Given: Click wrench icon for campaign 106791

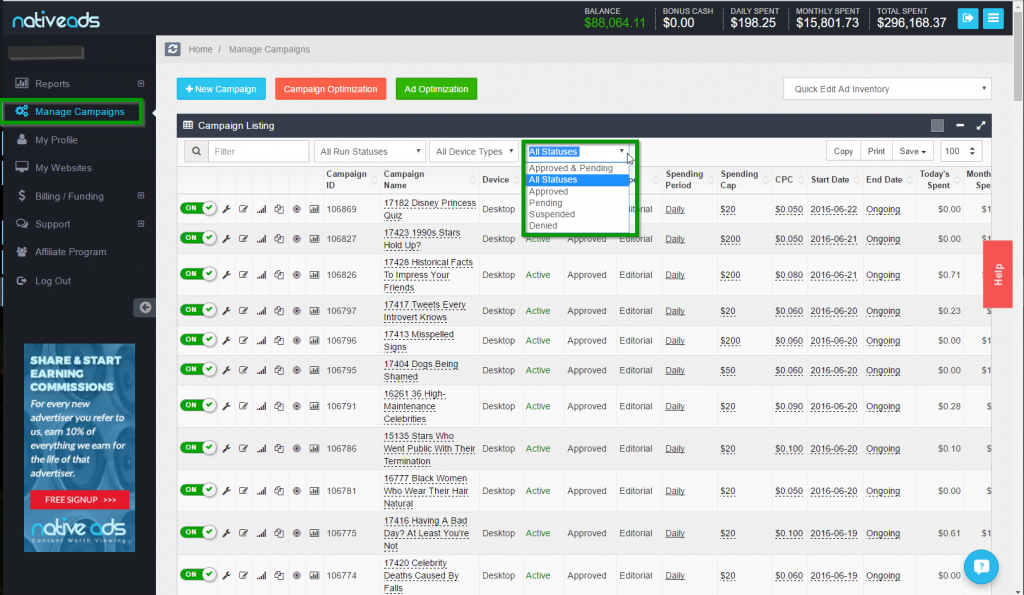Looking at the screenshot, I should pyautogui.click(x=226, y=406).
